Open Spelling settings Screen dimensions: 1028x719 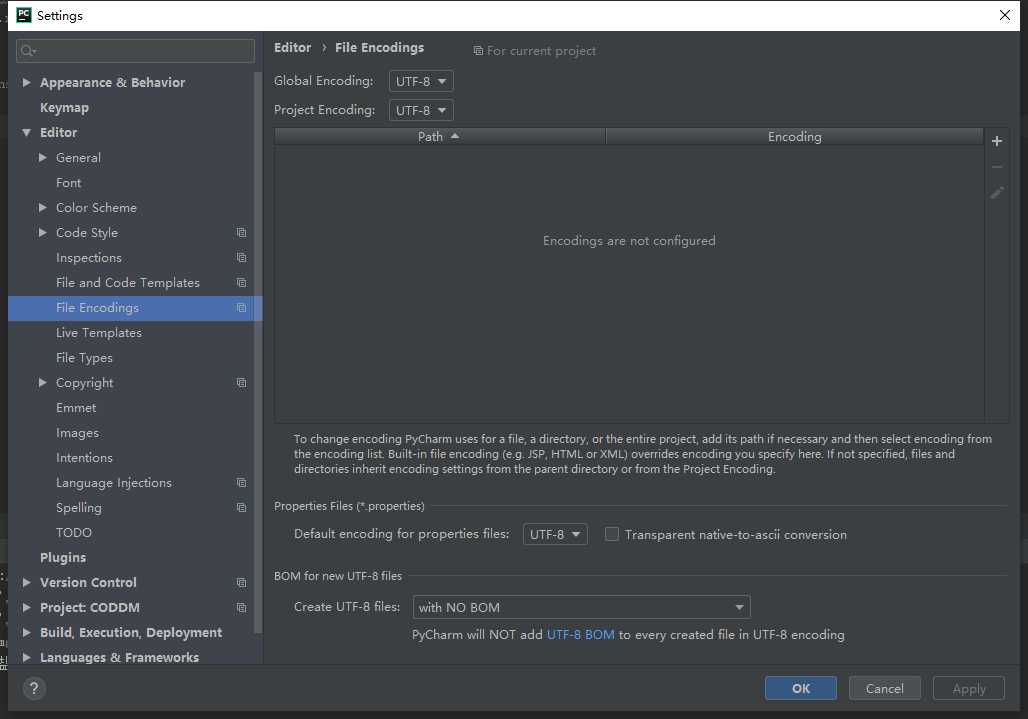pyautogui.click(x=79, y=507)
